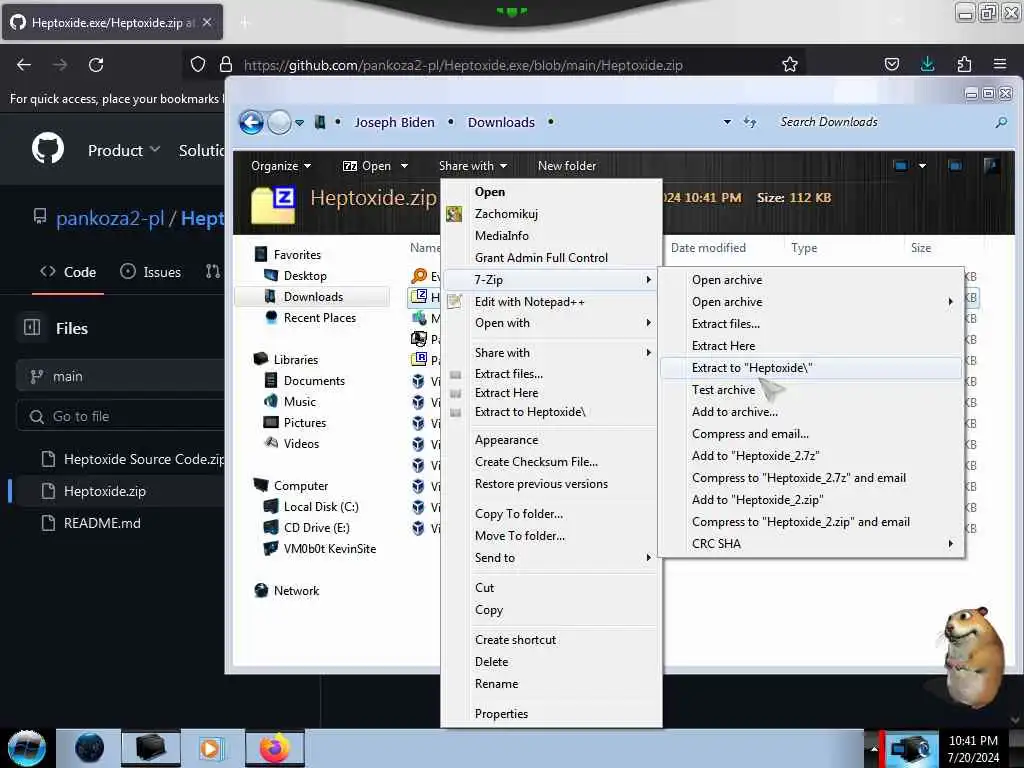Viewport: 1024px width, 768px height.
Task: Choose Extract Here in 7-Zip submenu
Action: pyautogui.click(x=811, y=345)
